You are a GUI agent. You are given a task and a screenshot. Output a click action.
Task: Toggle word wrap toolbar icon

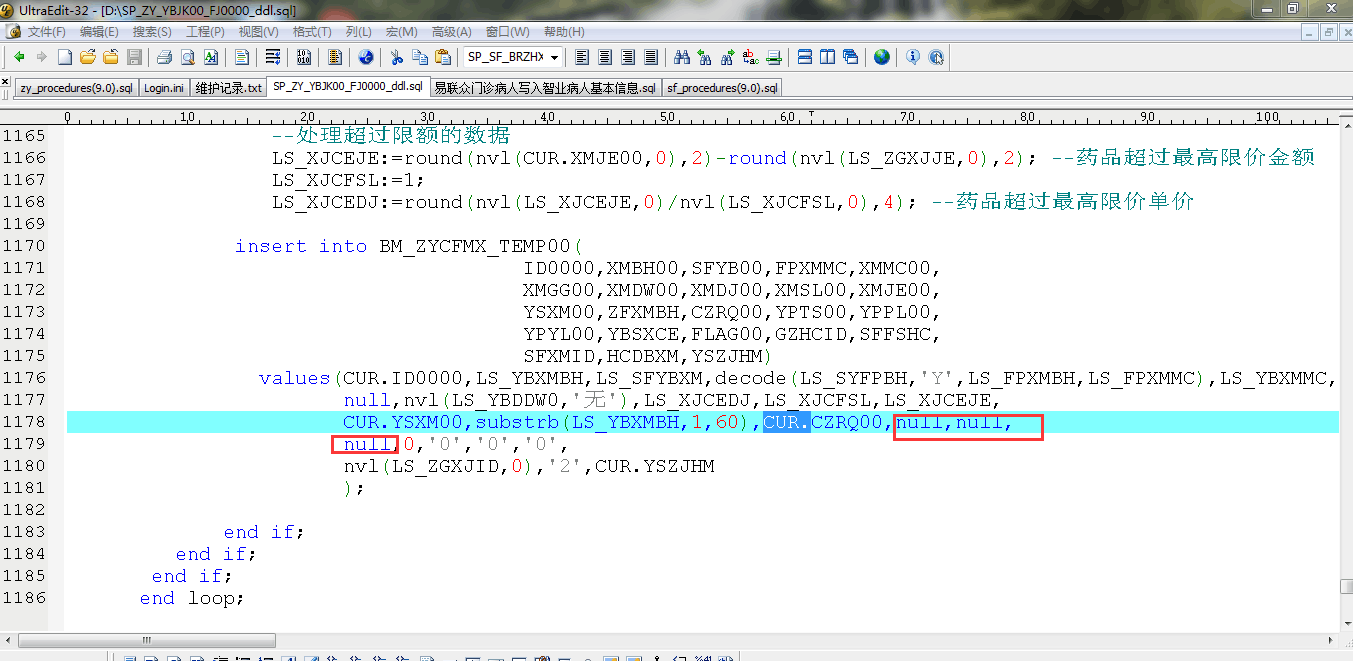[272, 57]
